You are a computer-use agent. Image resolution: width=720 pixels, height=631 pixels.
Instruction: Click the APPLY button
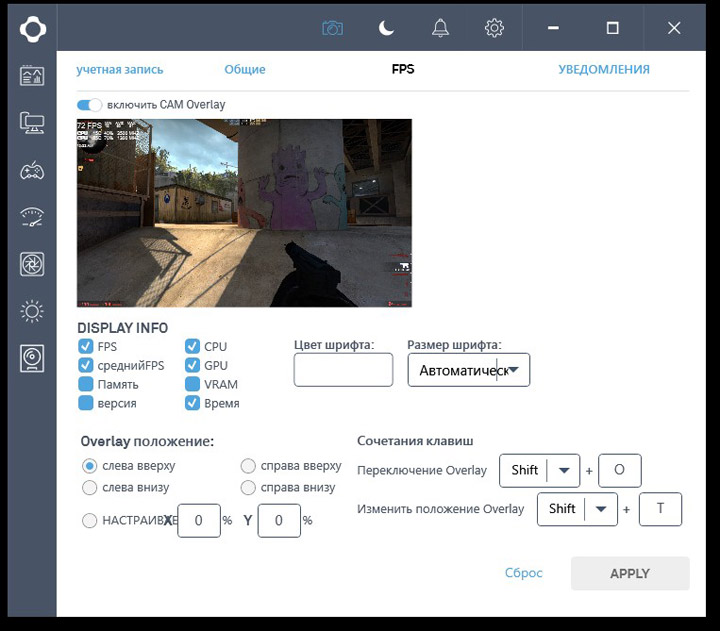pos(630,573)
